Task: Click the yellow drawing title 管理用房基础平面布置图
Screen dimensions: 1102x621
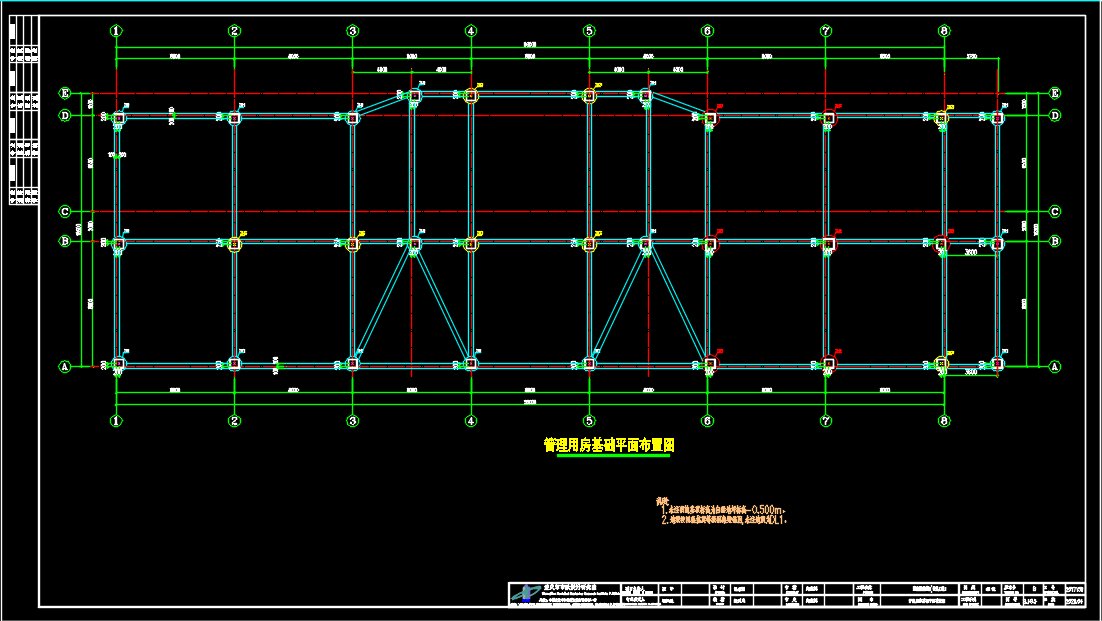Action: (608, 445)
